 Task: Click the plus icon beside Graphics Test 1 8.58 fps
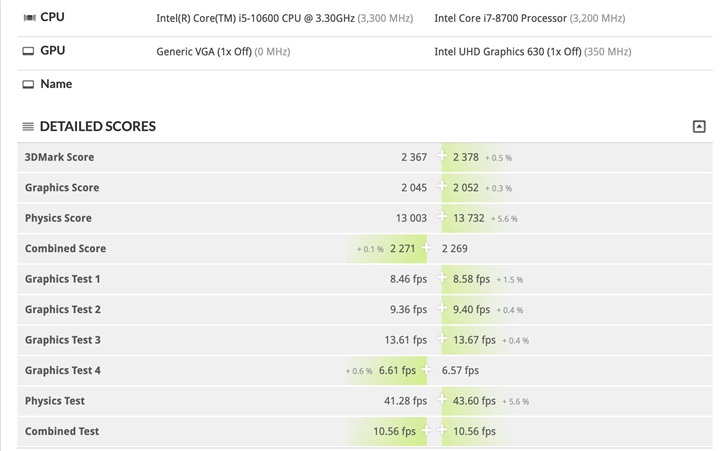442,279
